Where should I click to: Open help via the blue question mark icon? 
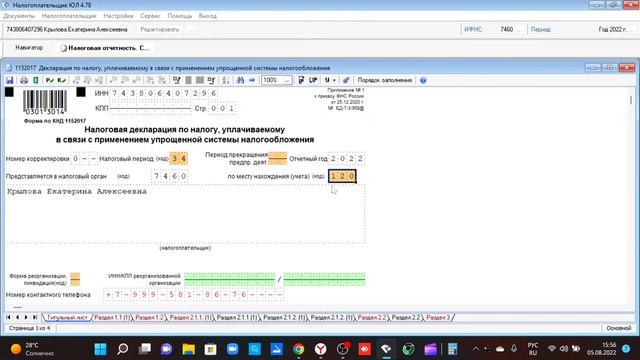423,80
